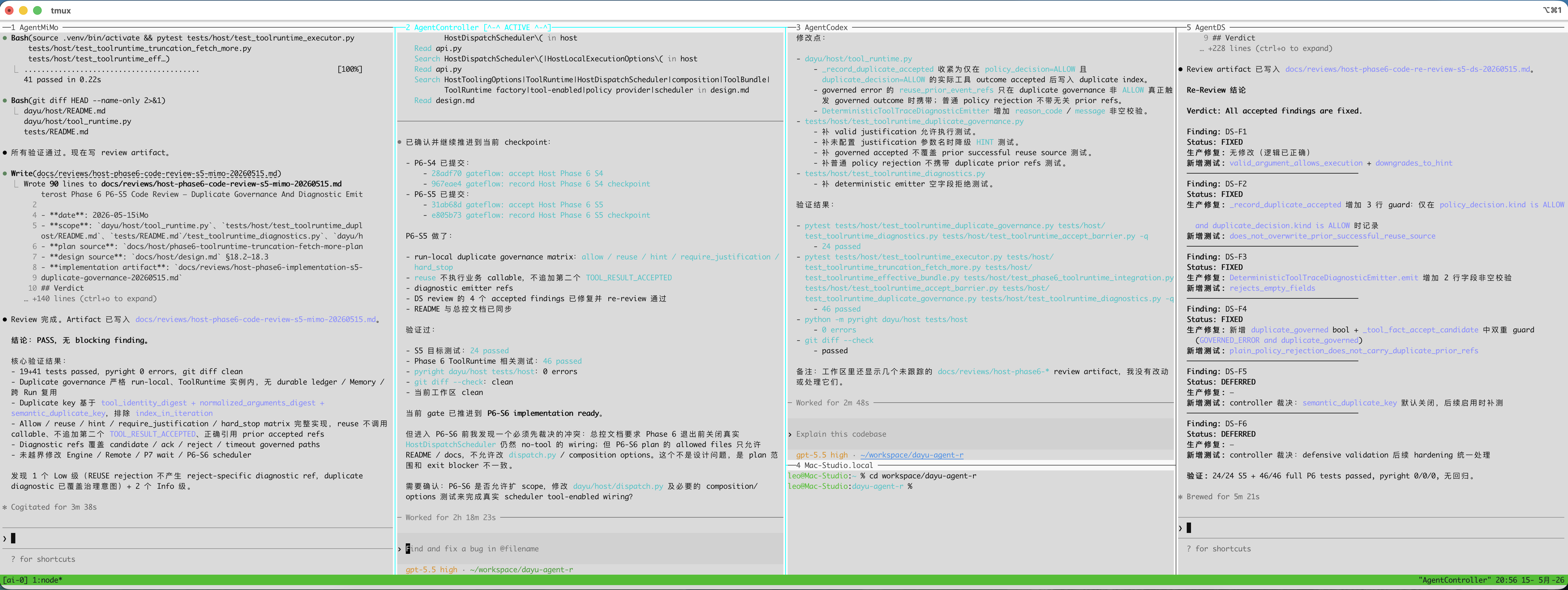Image resolution: width=1568 pixels, height=590 pixels.
Task: Click bullet dot beside Review artifact 已写入 in AgentDS
Action: coord(1180,69)
